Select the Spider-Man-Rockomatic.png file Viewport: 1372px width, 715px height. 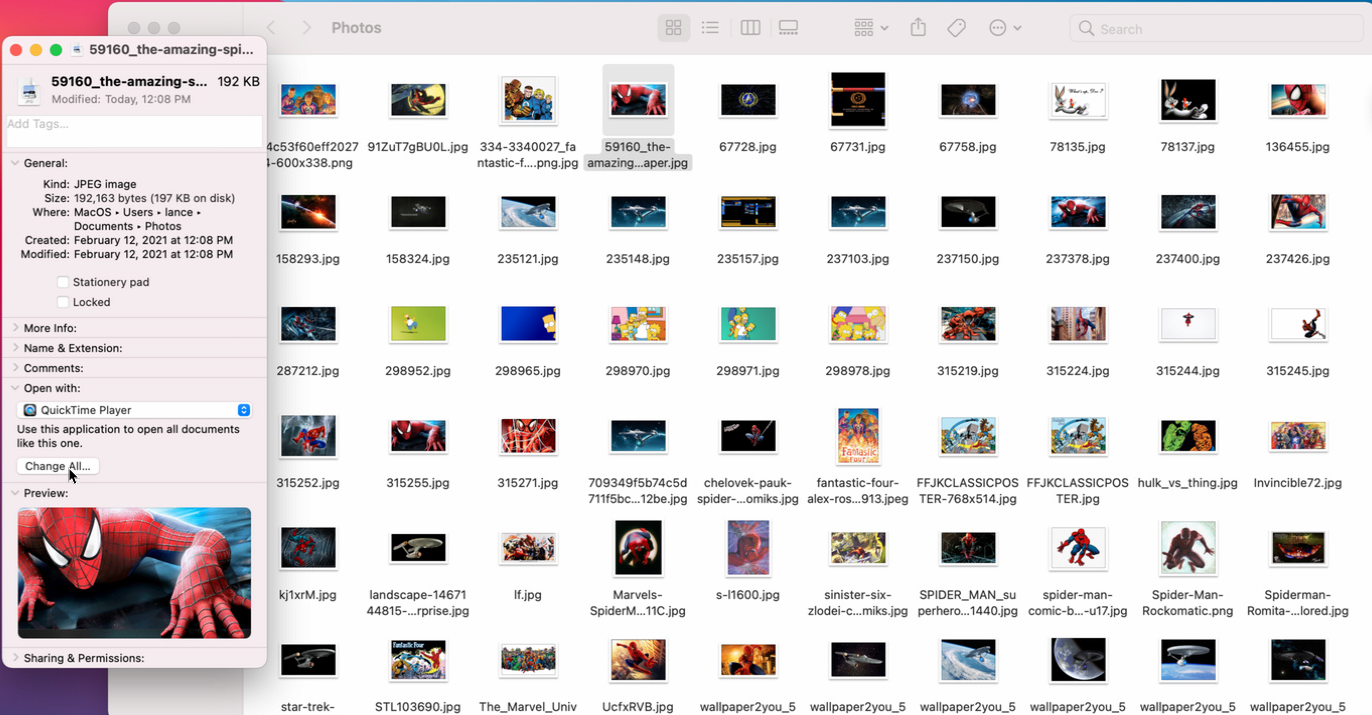coord(1188,548)
